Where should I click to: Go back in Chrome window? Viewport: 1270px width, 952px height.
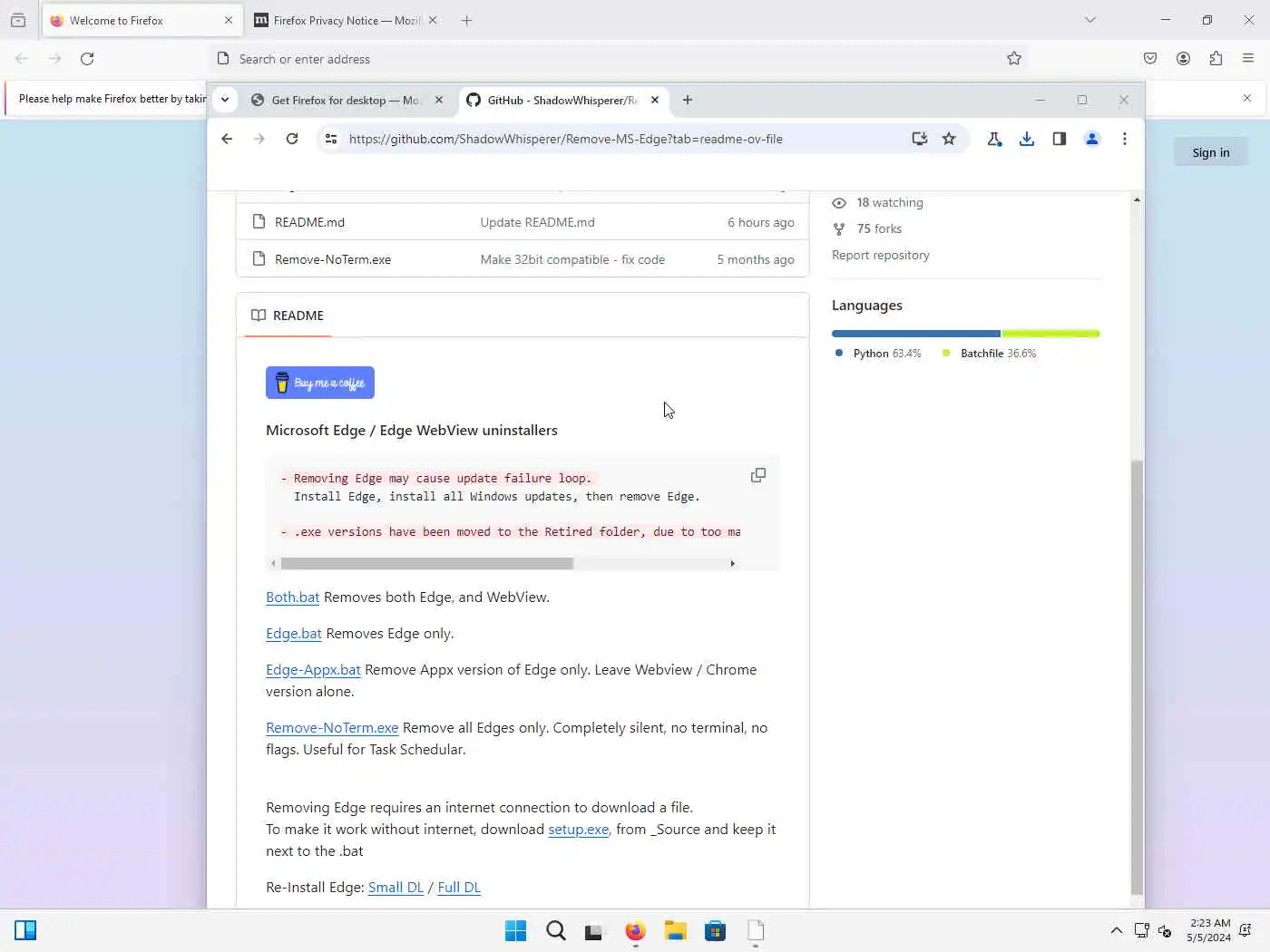click(227, 139)
